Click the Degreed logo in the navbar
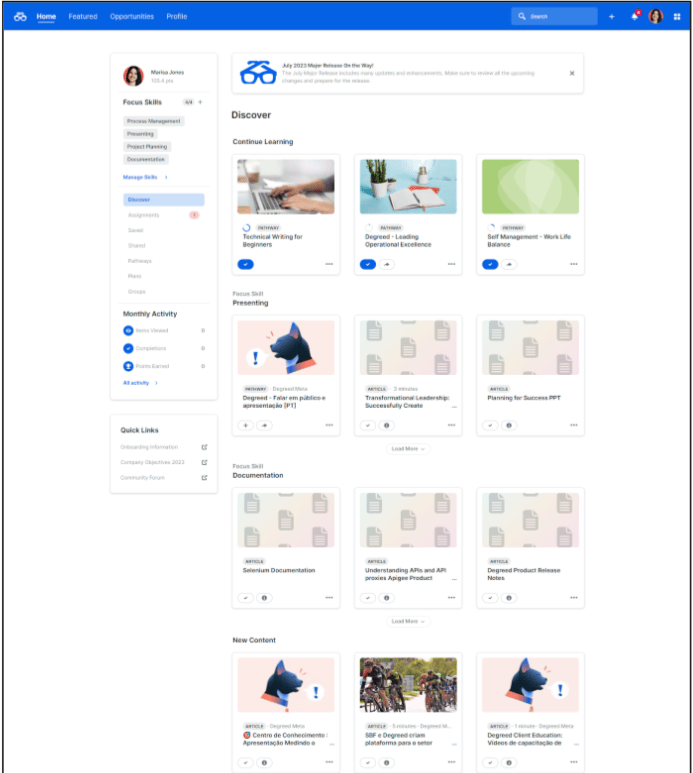 tap(20, 16)
